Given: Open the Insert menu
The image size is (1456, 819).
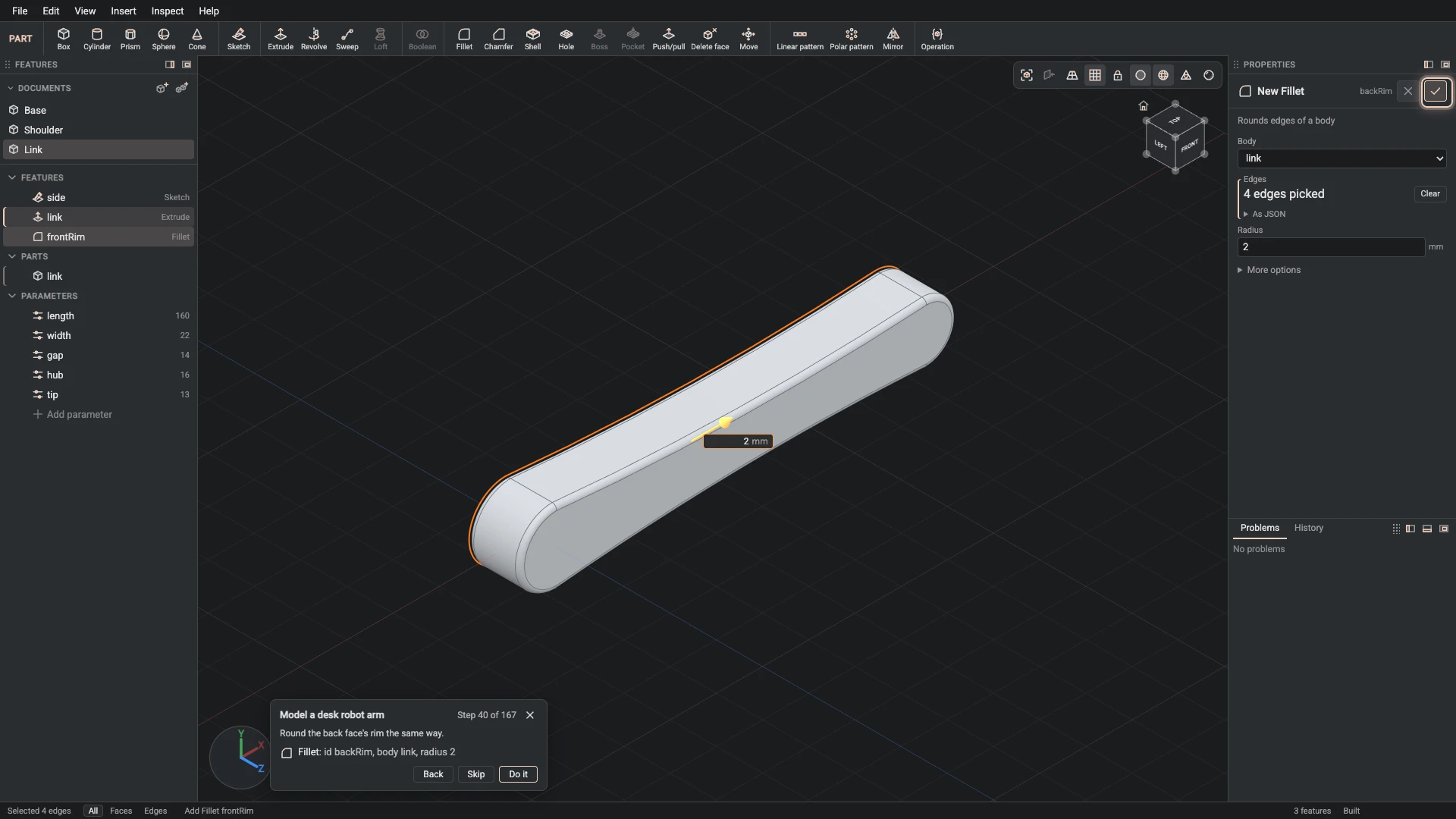Looking at the screenshot, I should (124, 11).
